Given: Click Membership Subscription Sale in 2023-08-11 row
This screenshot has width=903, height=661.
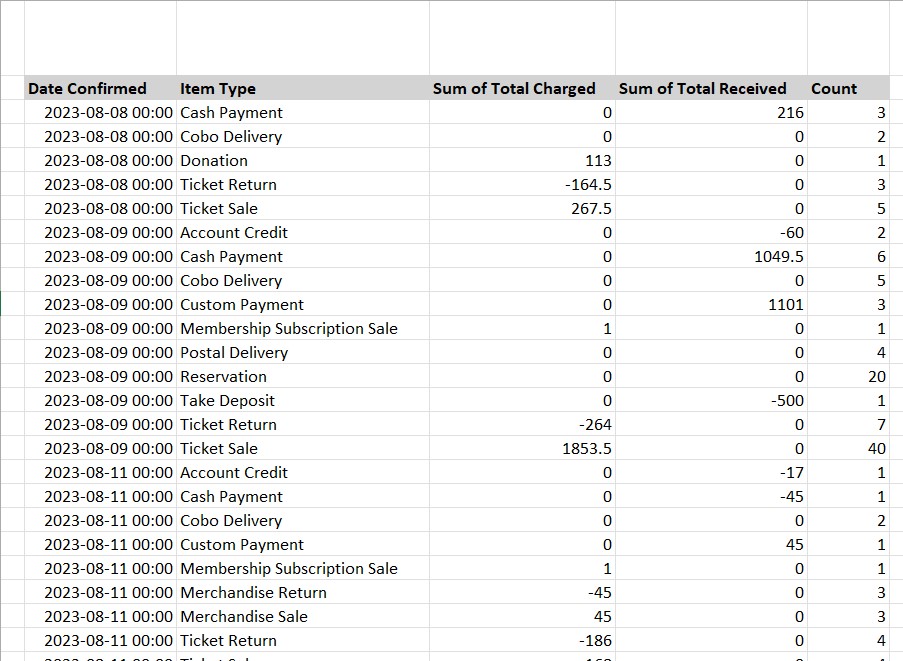Looking at the screenshot, I should click(x=302, y=568).
